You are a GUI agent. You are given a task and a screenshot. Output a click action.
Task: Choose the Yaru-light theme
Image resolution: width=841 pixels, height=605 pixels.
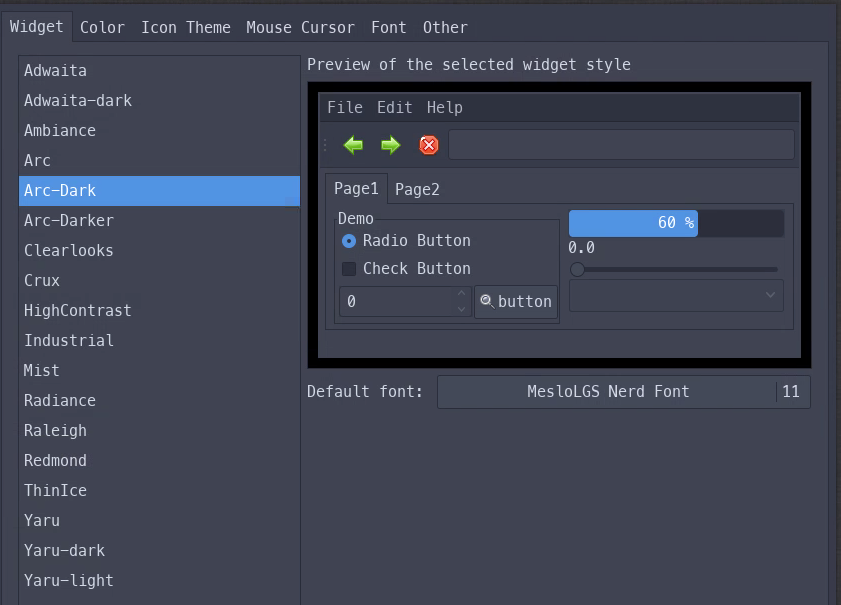pos(159,581)
